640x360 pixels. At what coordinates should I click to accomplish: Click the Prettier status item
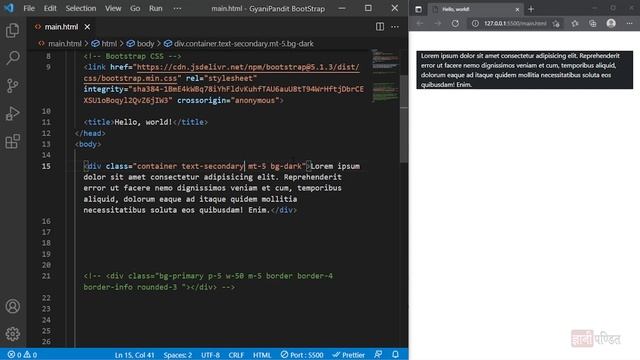point(349,355)
